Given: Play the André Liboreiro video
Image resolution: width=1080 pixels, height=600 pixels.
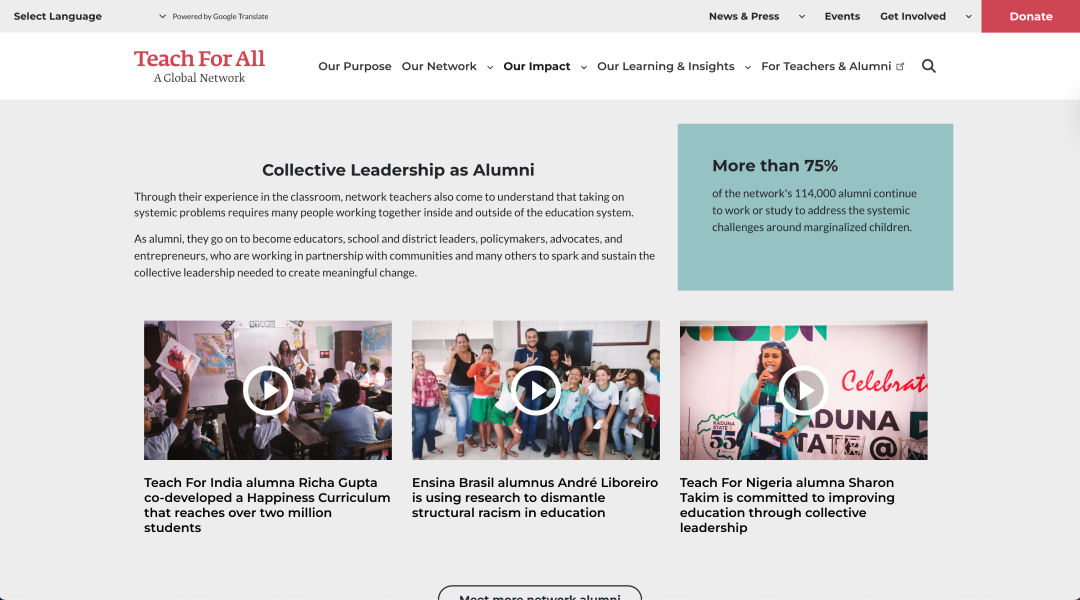Looking at the screenshot, I should coord(536,391).
